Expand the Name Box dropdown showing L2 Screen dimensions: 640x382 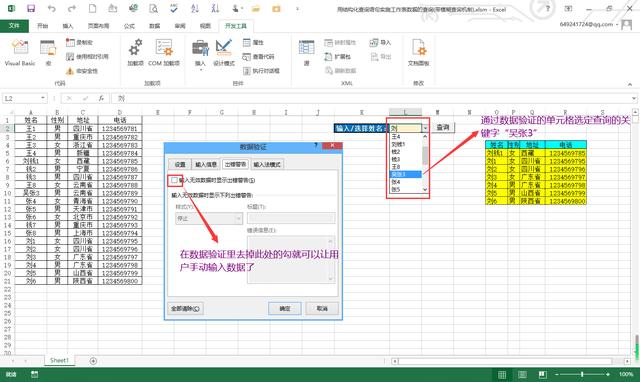pos(42,98)
